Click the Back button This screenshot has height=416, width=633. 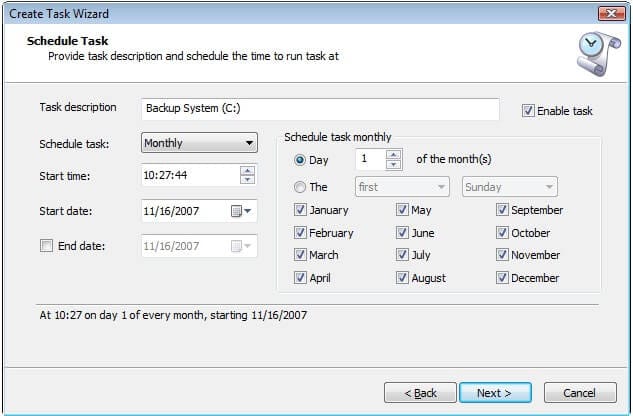[x=420, y=393]
